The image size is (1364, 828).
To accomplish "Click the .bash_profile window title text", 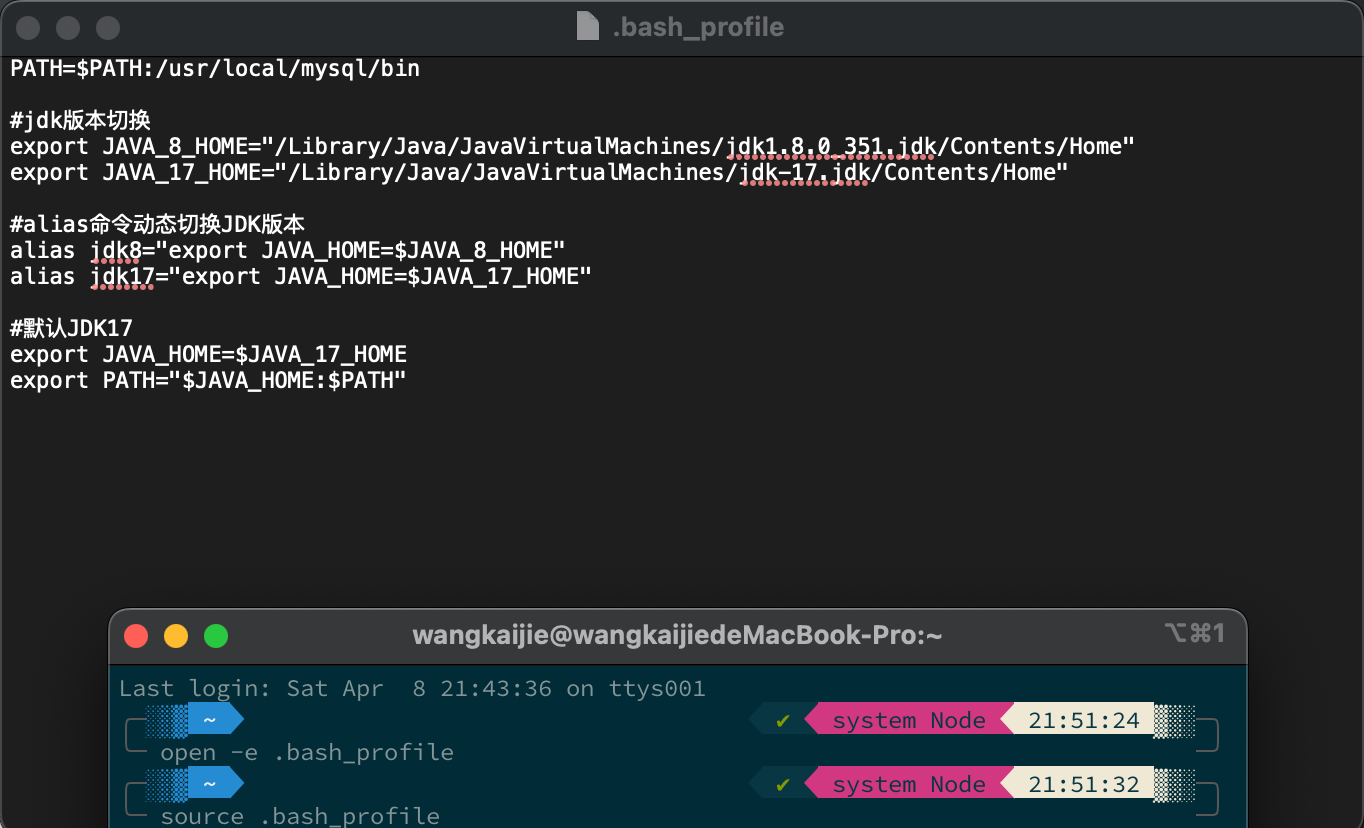I will coord(698,27).
